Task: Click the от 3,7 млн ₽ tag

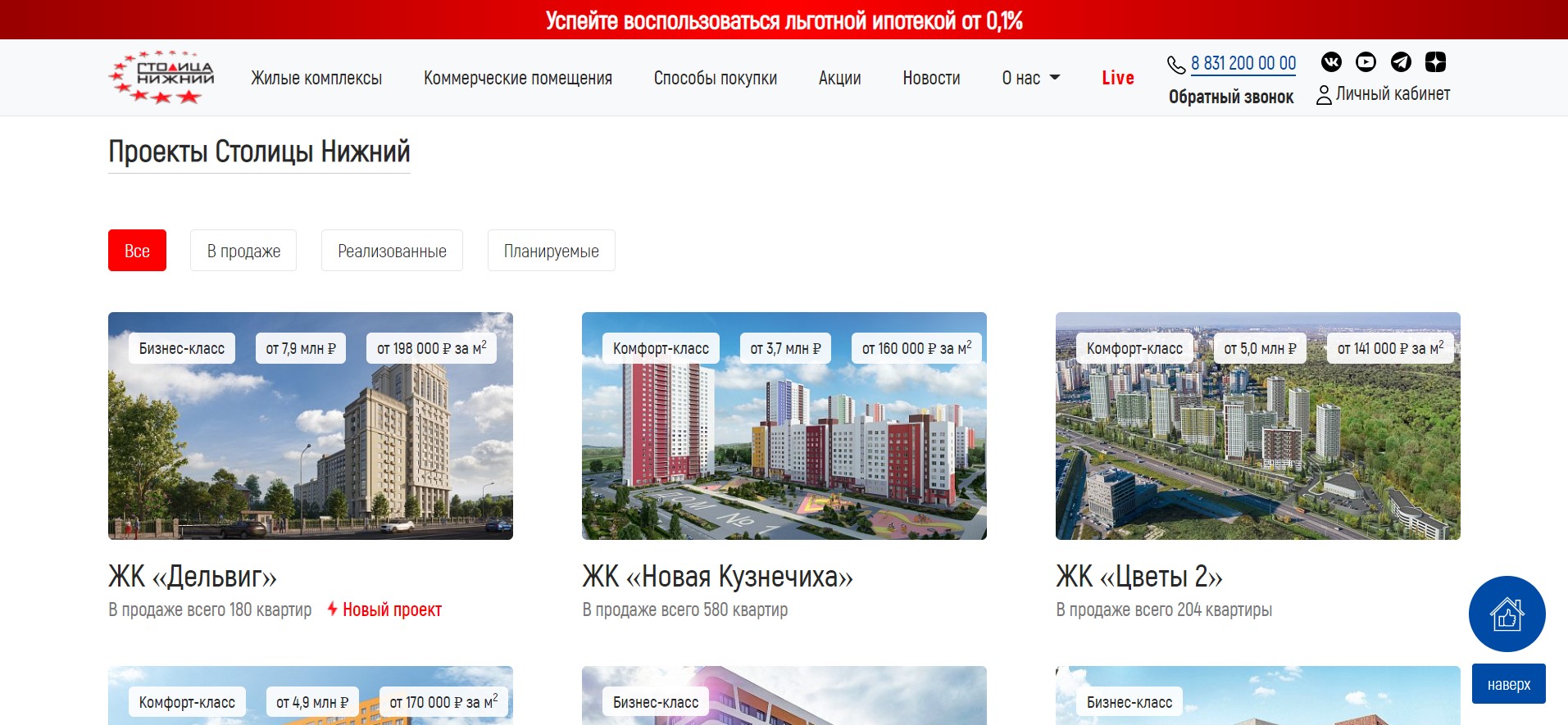Action: tap(785, 348)
